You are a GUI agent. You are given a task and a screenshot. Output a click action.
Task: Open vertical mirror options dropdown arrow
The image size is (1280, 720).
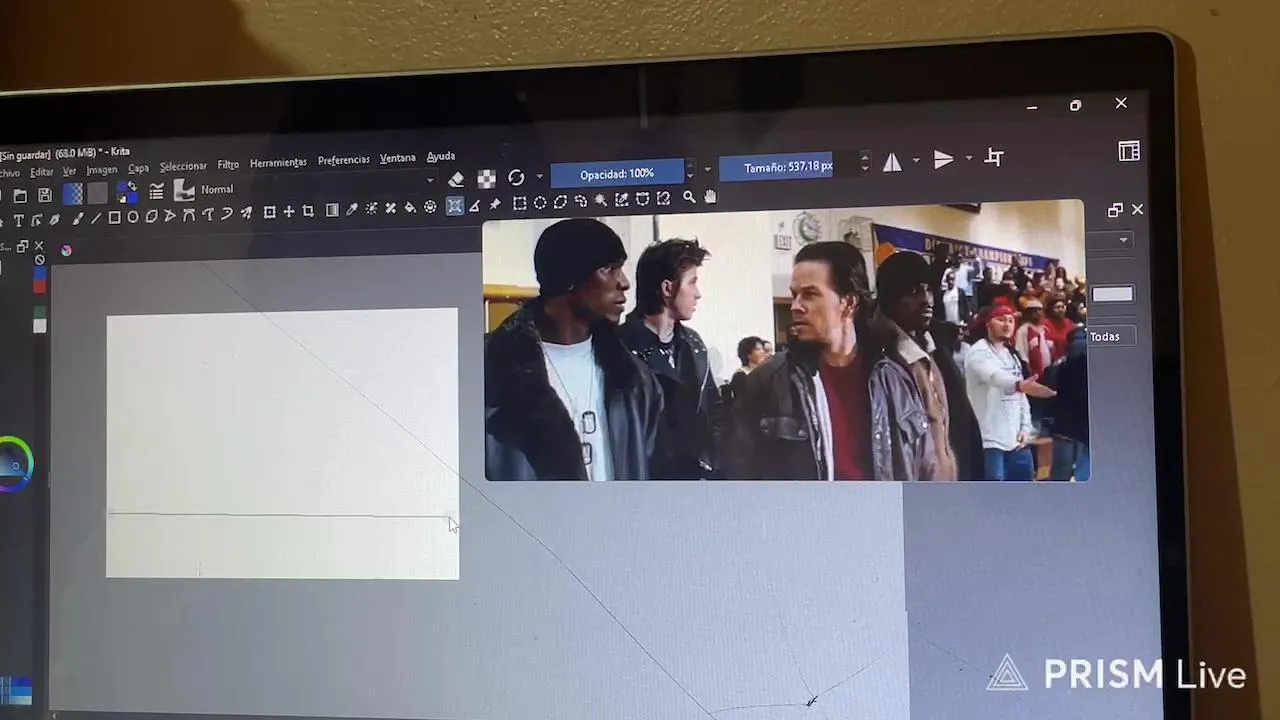[968, 158]
